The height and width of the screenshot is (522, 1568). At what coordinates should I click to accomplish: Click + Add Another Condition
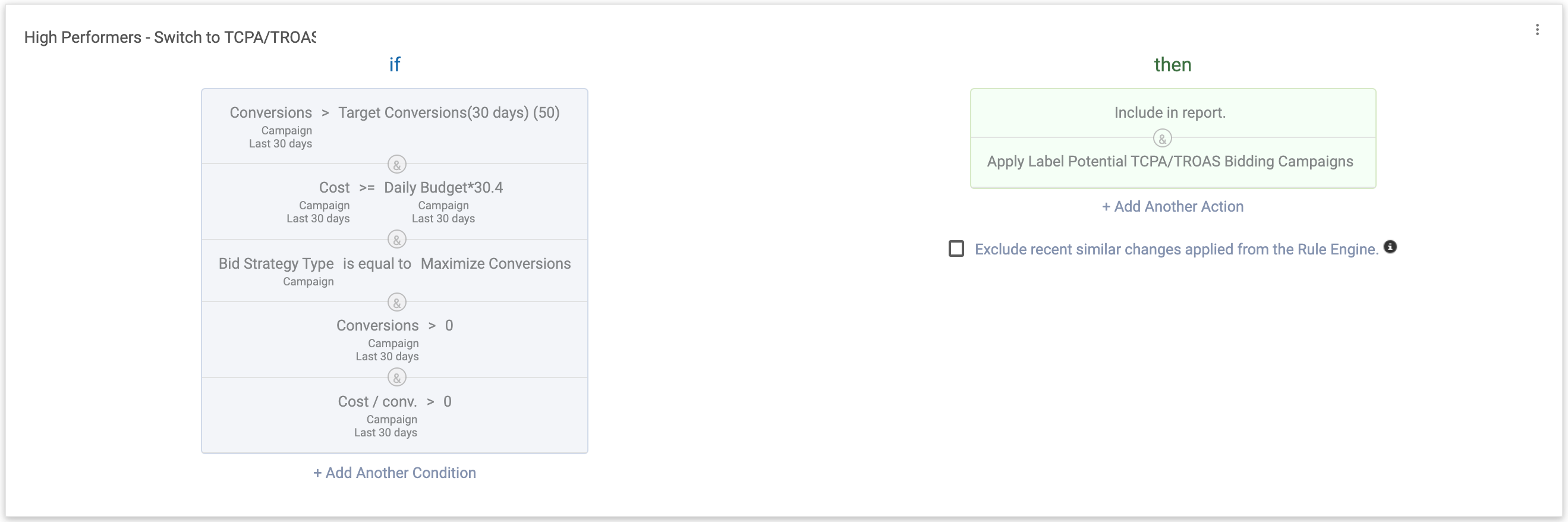pyautogui.click(x=395, y=473)
